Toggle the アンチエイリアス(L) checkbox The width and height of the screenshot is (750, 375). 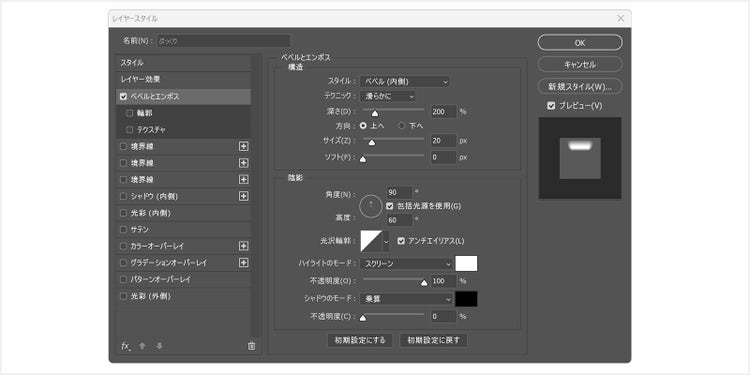[x=401, y=241]
